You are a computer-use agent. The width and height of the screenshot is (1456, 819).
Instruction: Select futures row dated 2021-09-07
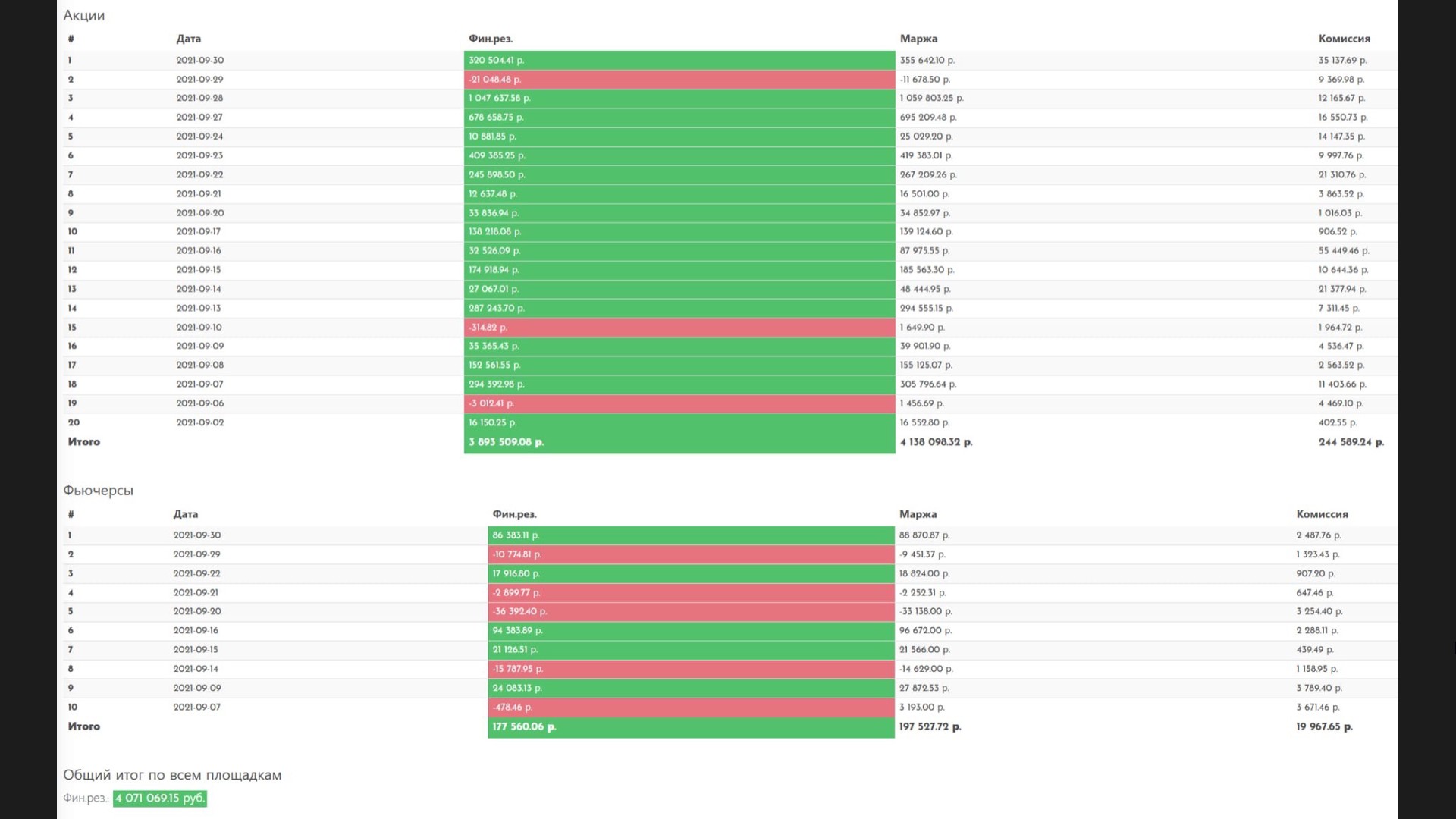(196, 707)
